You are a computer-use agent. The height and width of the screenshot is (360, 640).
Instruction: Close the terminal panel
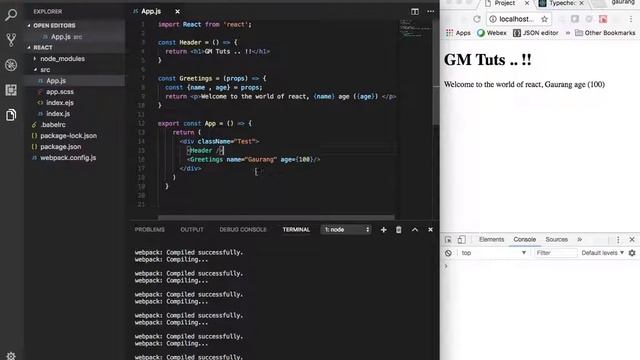(430, 230)
